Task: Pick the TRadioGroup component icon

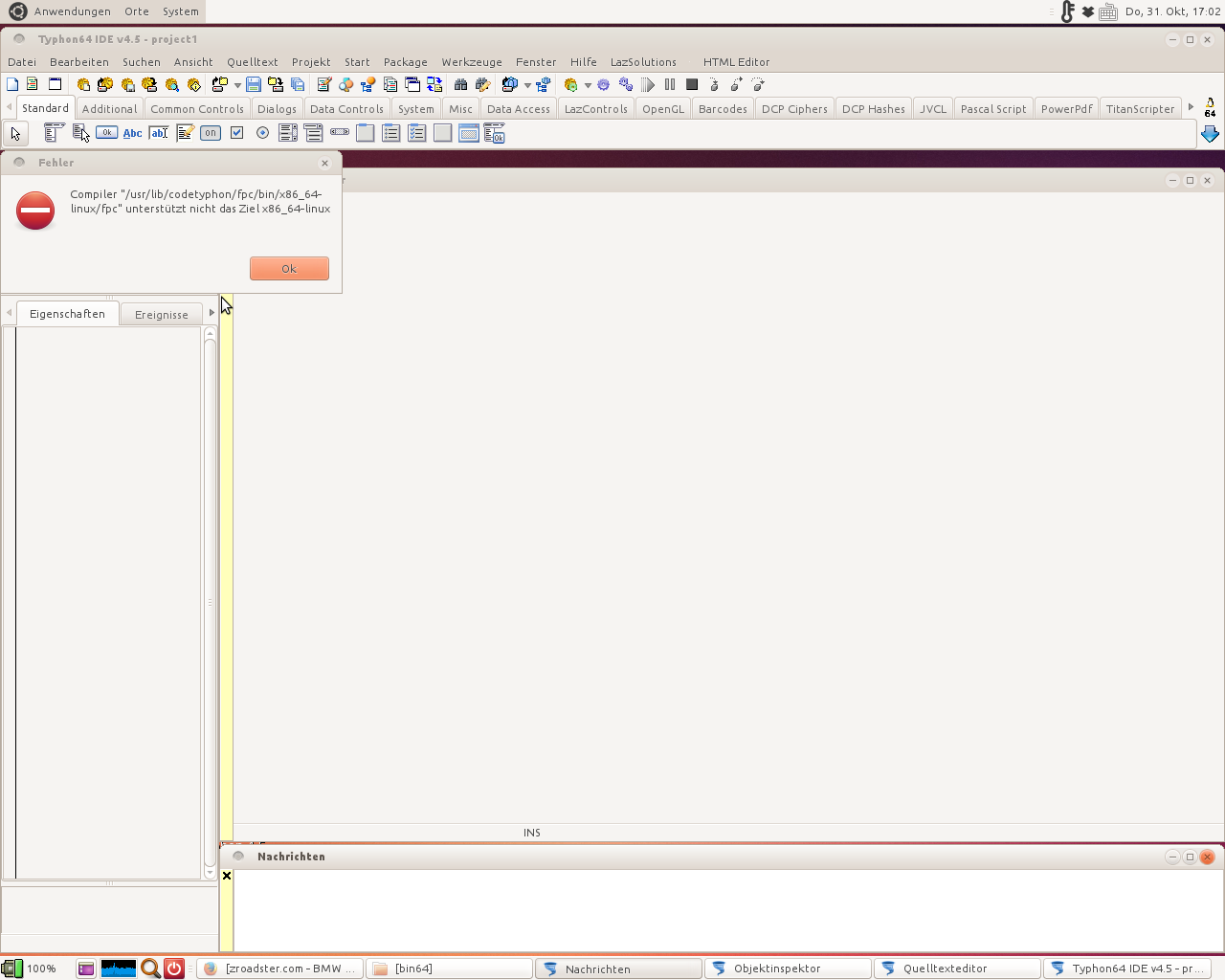Action: 391,133
